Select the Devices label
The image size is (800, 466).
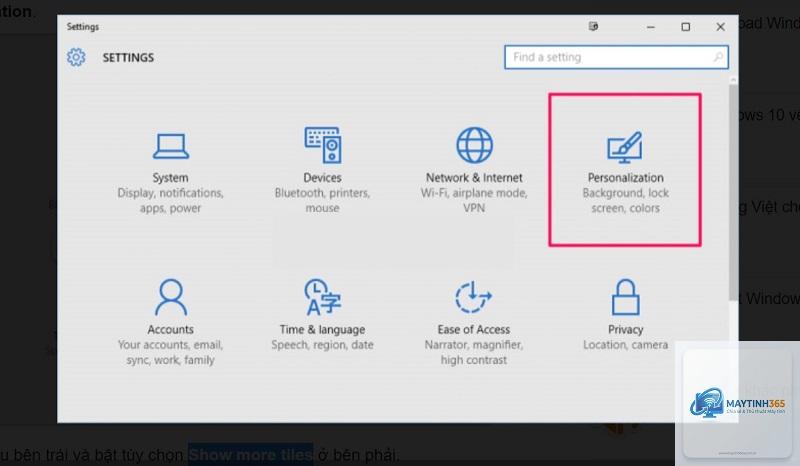pos(322,178)
